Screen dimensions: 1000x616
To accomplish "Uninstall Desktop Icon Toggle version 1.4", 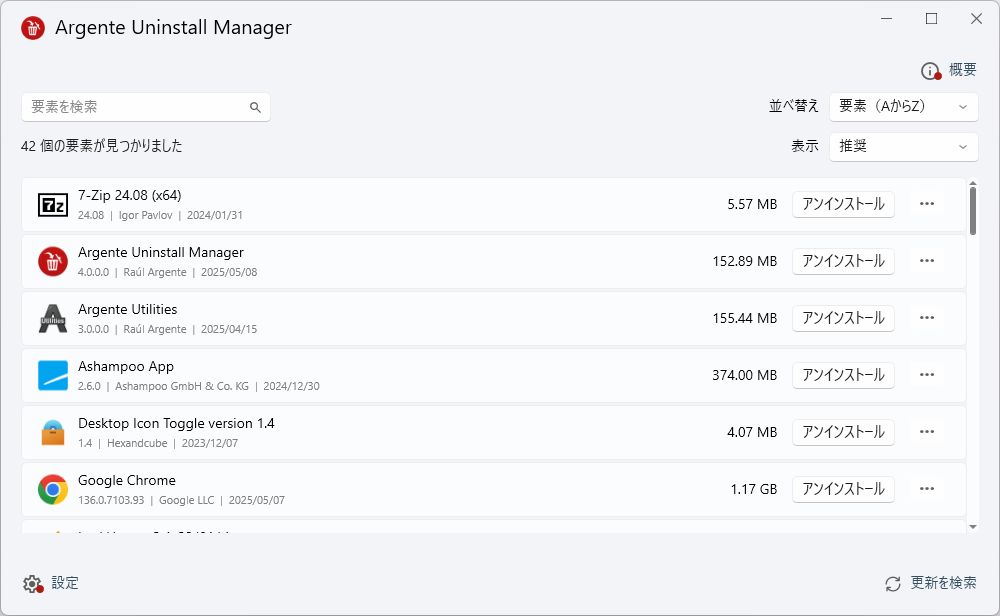I will pyautogui.click(x=843, y=432).
